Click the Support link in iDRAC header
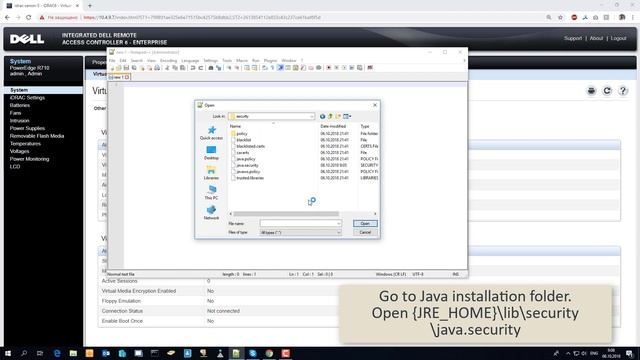The image size is (640, 360). coord(573,38)
